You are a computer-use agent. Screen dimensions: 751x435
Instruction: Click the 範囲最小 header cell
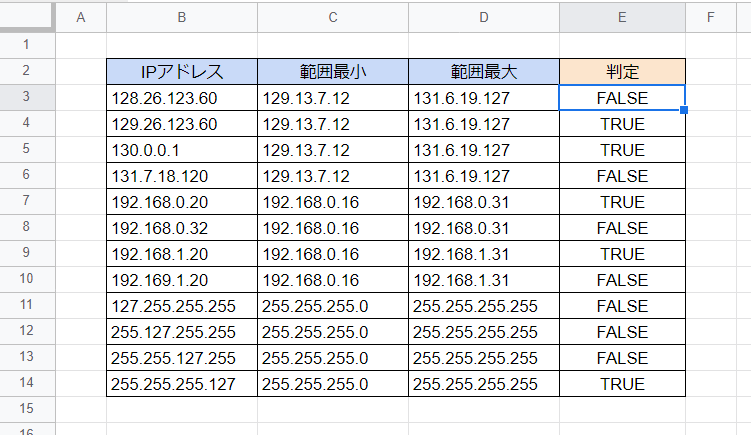point(333,72)
